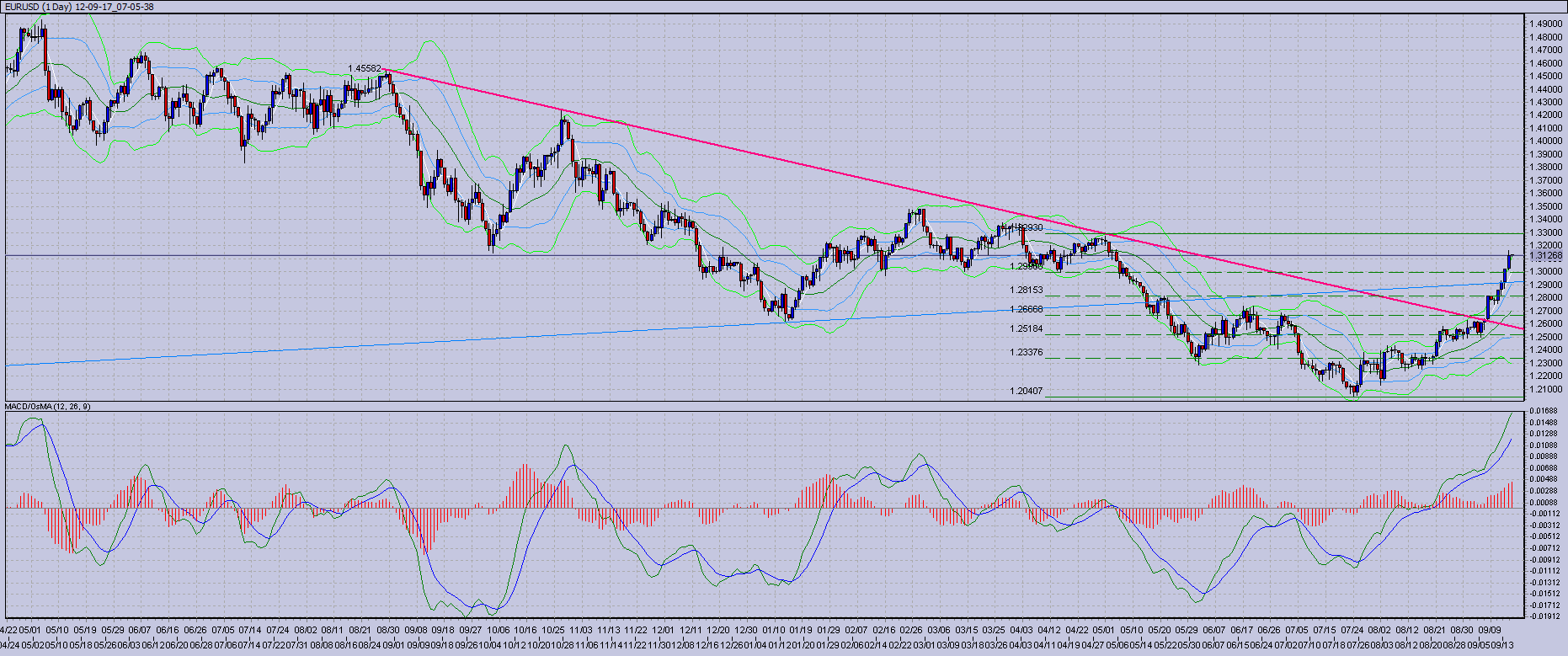
Task: Click the 1.25184 Fibonacci level label
Action: 1027,328
